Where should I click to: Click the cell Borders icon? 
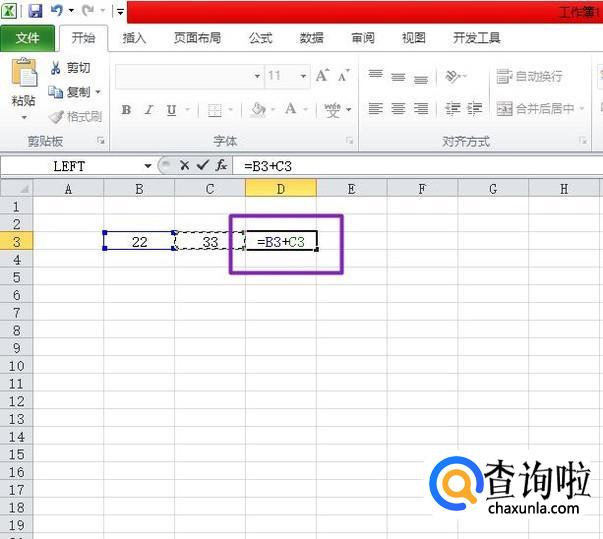[x=215, y=110]
